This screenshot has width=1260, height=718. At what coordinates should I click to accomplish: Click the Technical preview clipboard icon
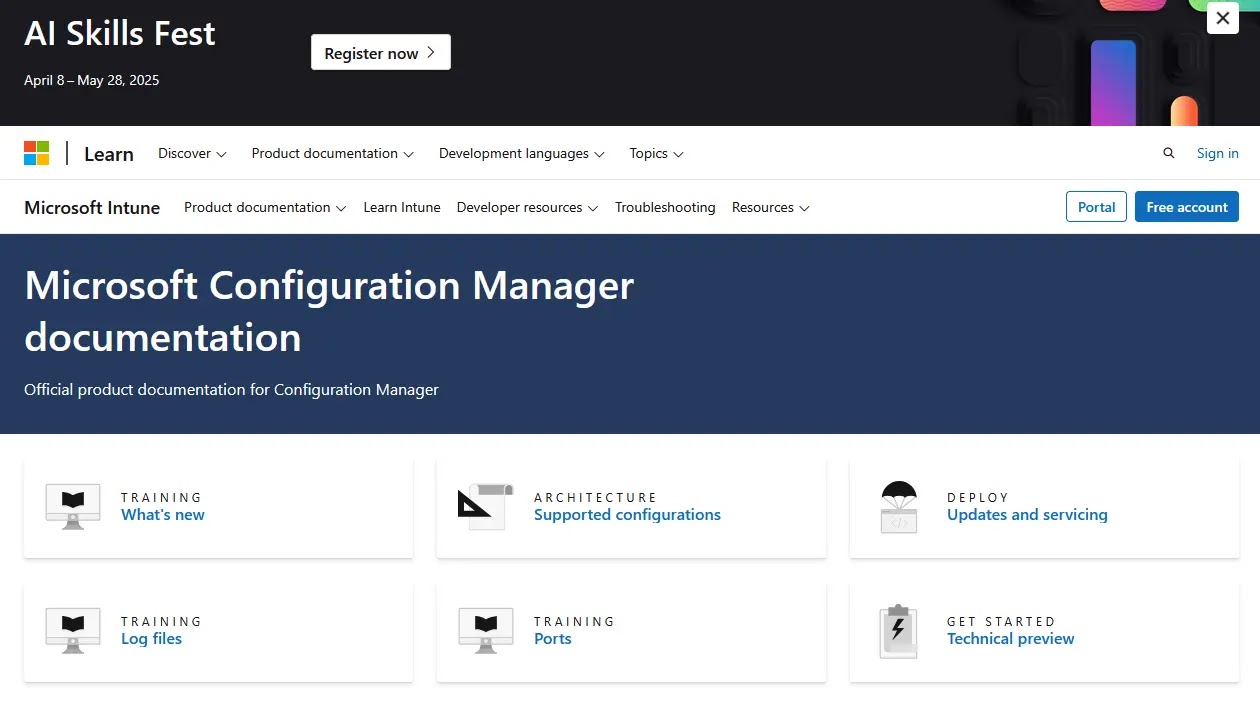898,631
